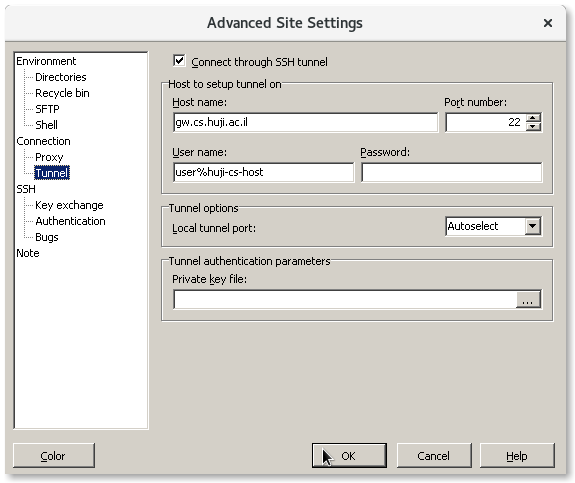
Task: Select Key exchange under SSH
Action: coord(69,205)
